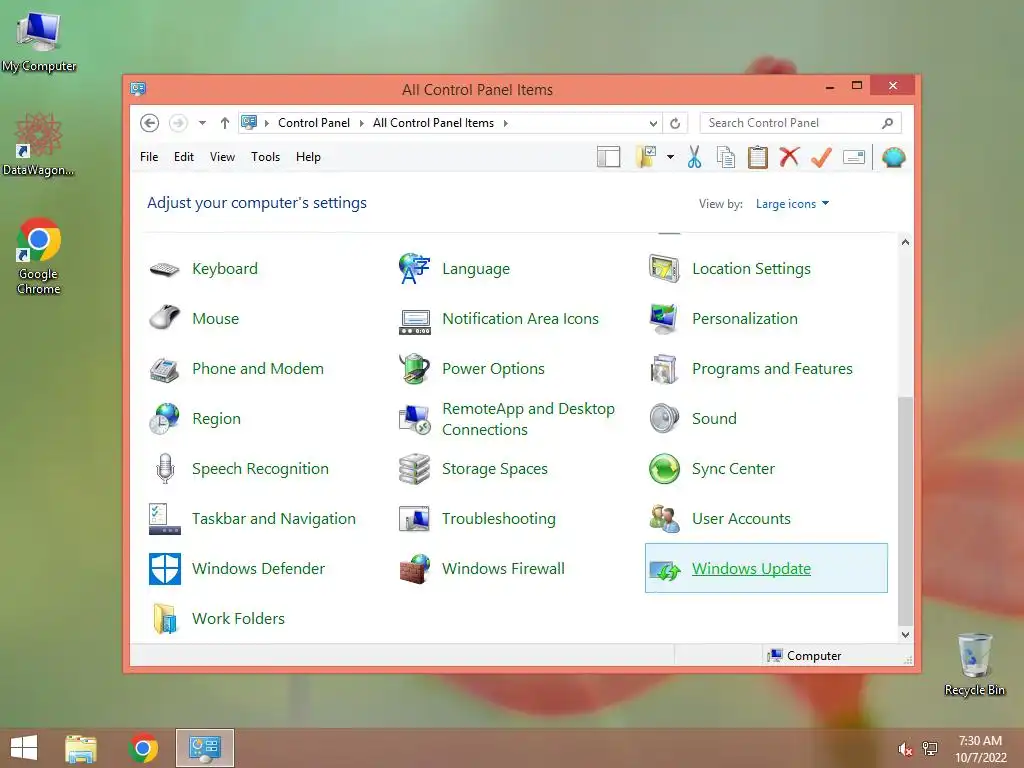Open Notification Area Icons icon
The image size is (1024, 768).
point(414,321)
